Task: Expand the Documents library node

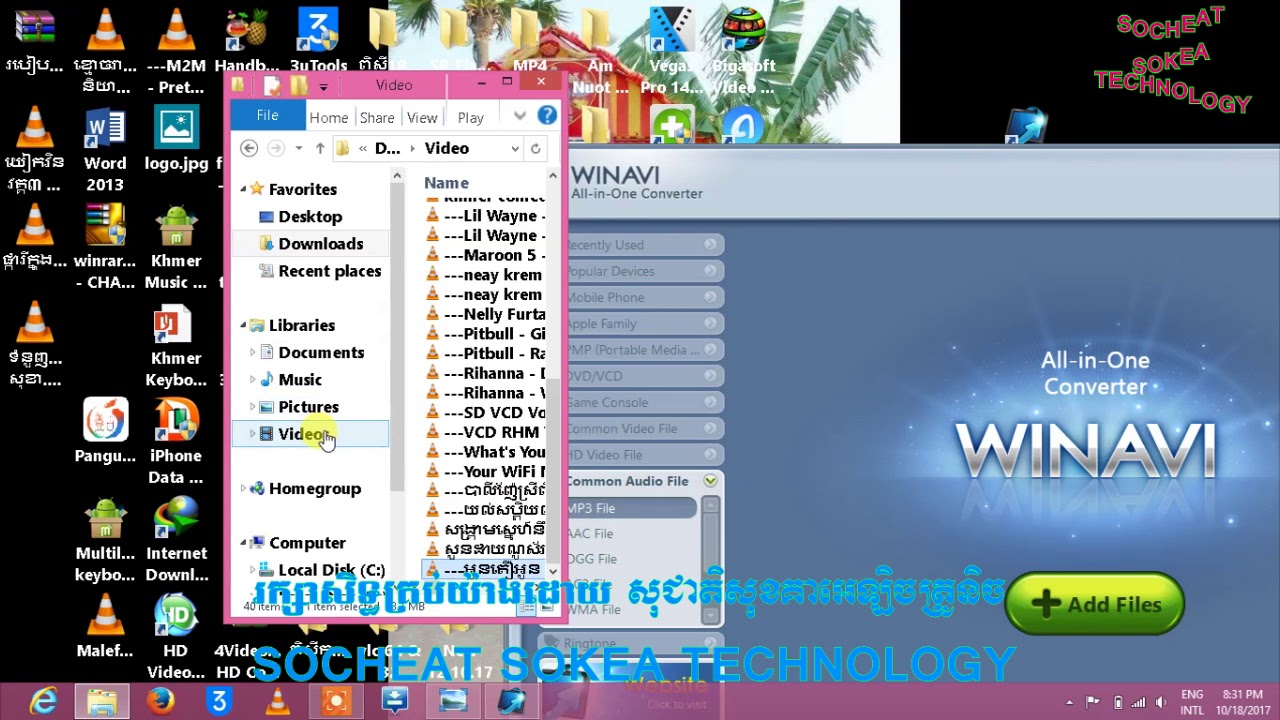Action: (x=252, y=352)
